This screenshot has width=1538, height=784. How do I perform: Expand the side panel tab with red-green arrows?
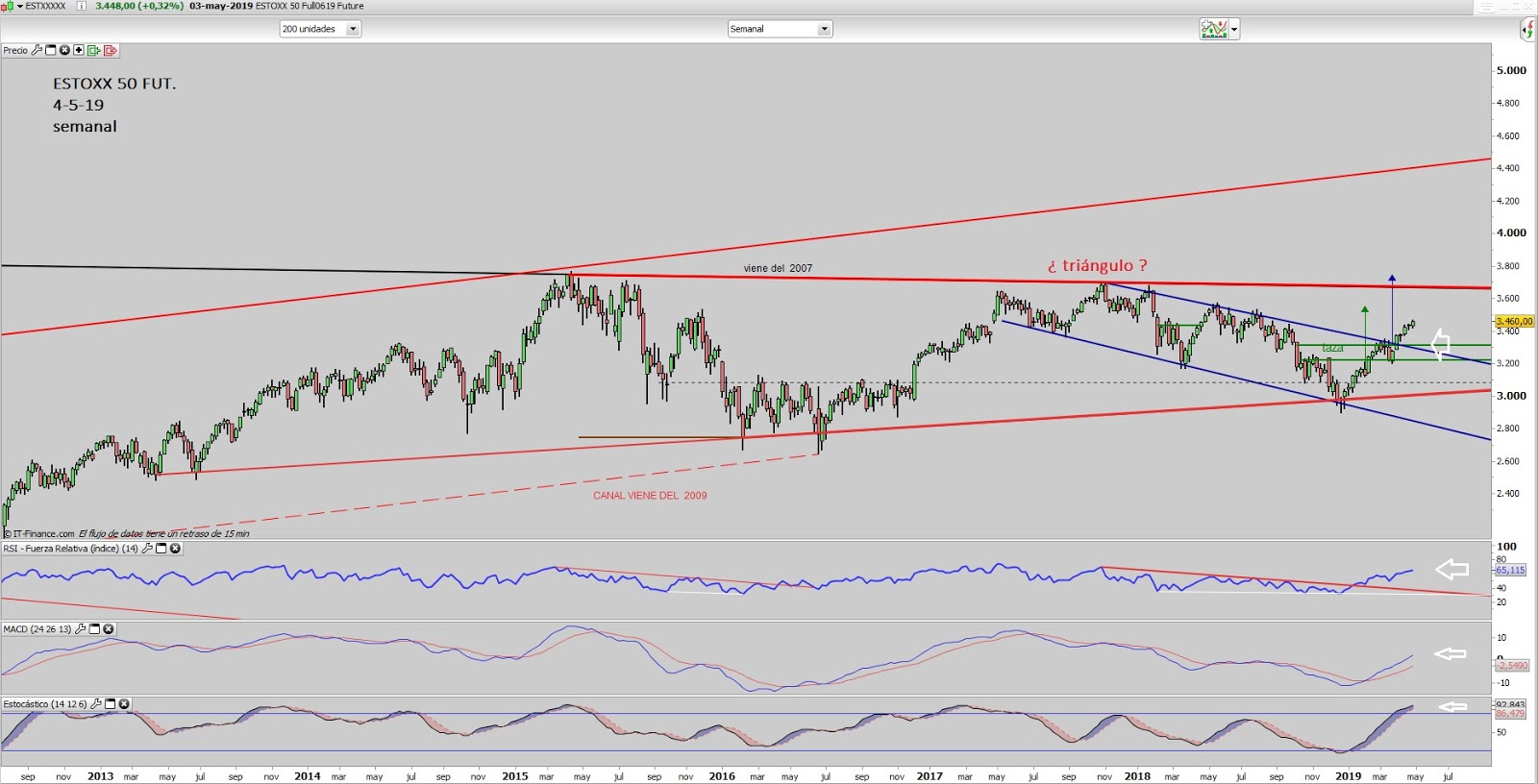tap(1528, 30)
